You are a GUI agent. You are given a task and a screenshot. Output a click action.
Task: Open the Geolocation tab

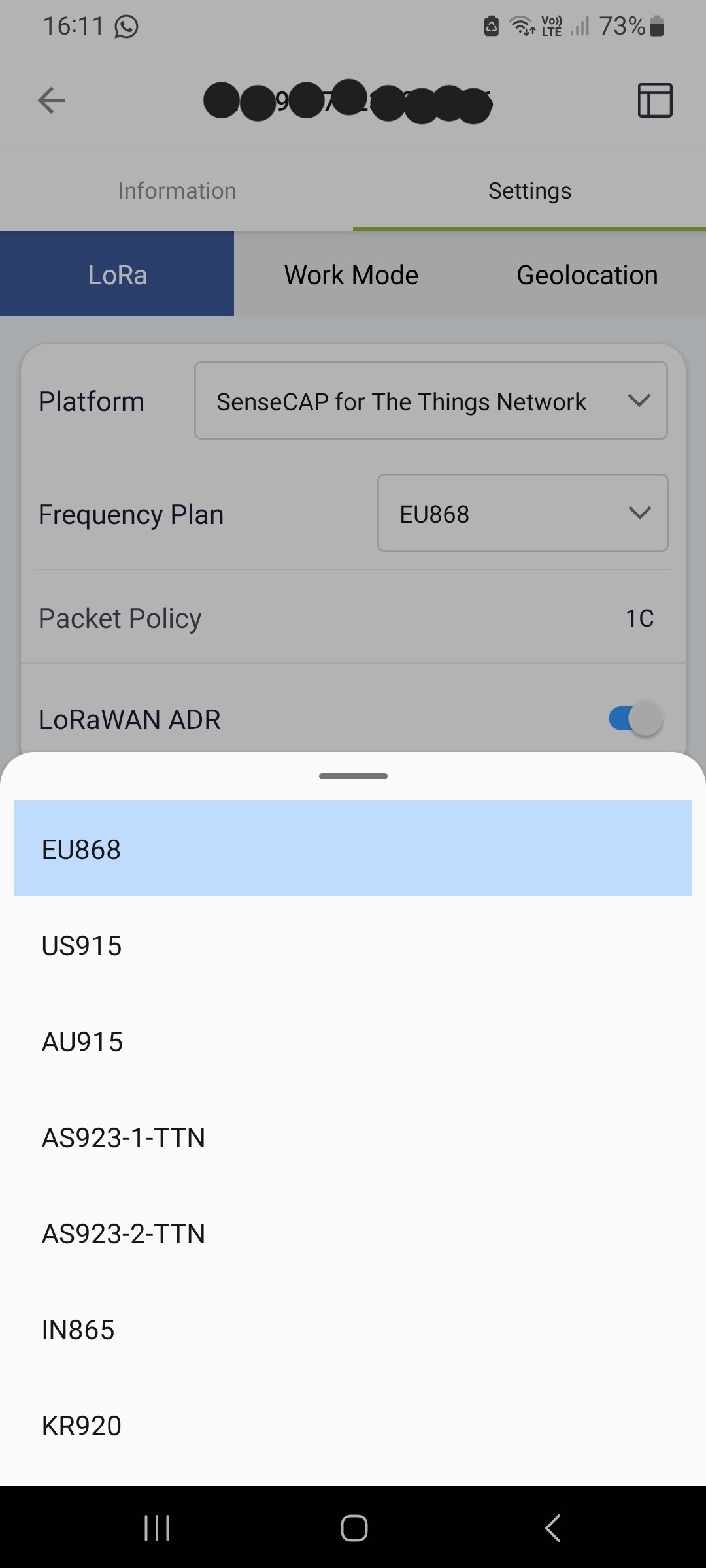pyautogui.click(x=587, y=274)
